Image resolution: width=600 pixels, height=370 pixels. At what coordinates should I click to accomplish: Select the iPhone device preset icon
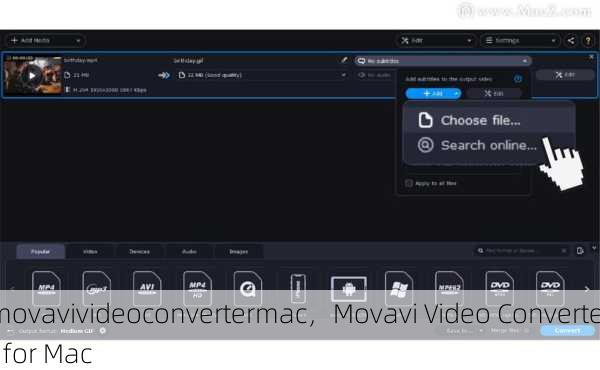click(x=298, y=288)
